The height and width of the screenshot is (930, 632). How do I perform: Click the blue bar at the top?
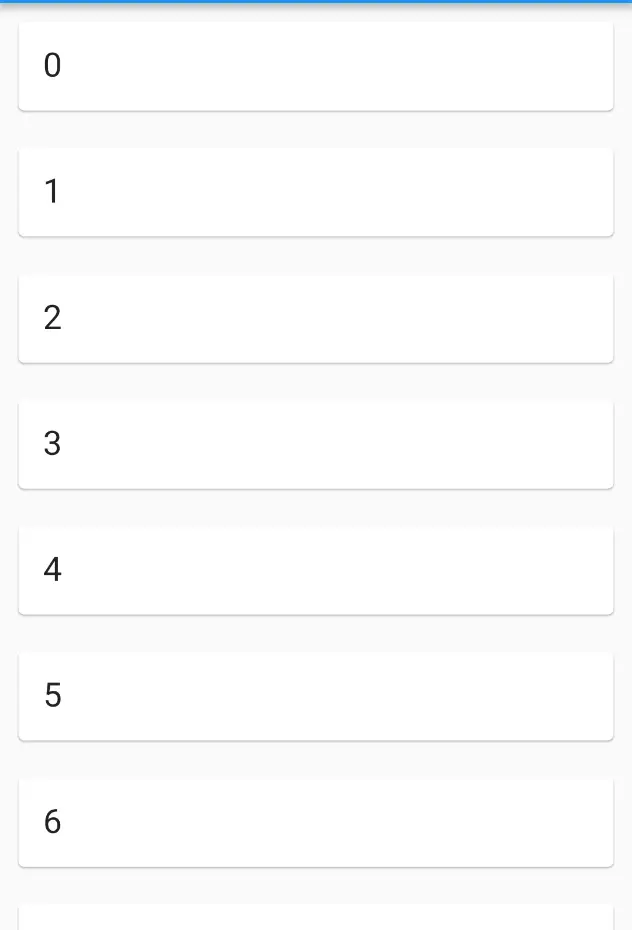point(316,2)
